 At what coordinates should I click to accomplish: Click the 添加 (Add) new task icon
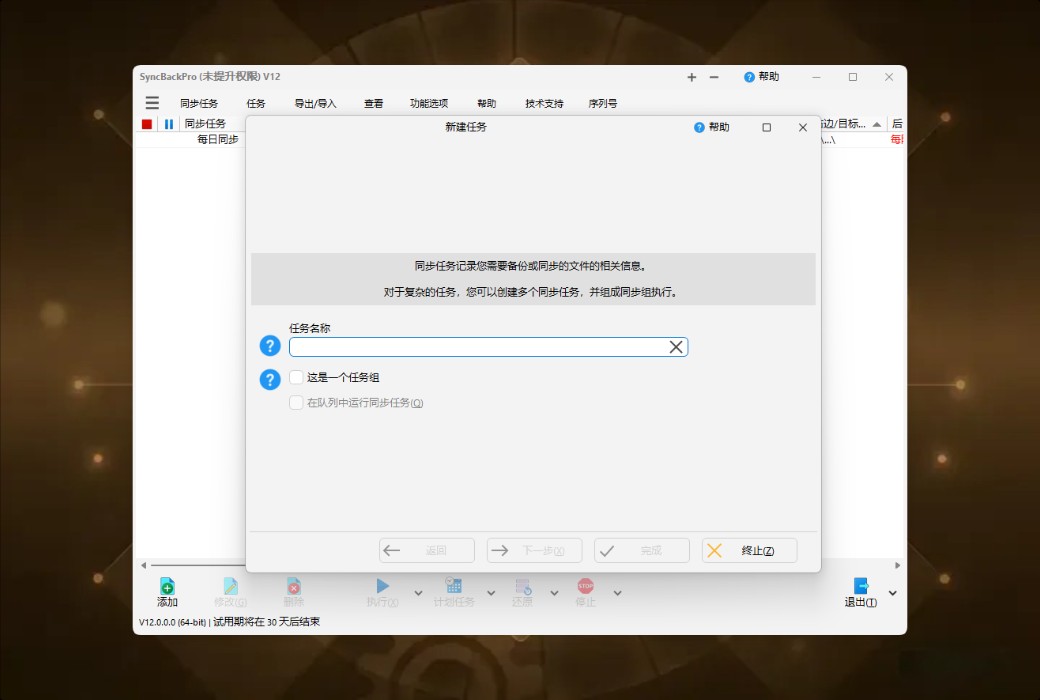(166, 586)
